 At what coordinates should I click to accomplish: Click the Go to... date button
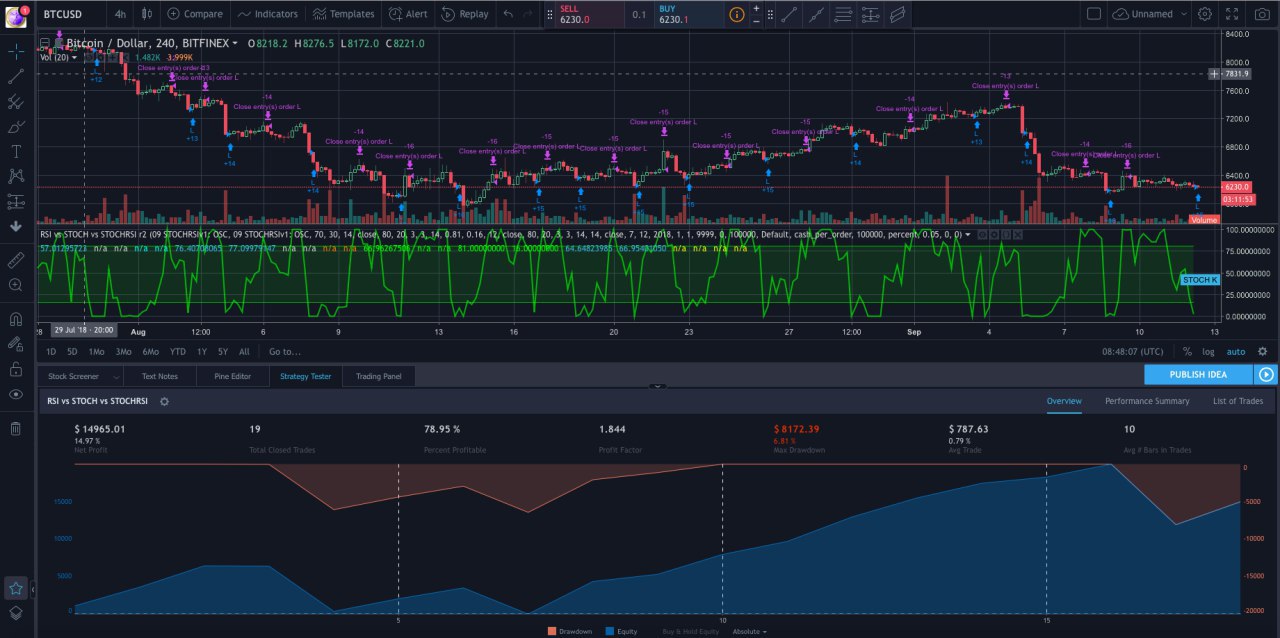pos(285,351)
